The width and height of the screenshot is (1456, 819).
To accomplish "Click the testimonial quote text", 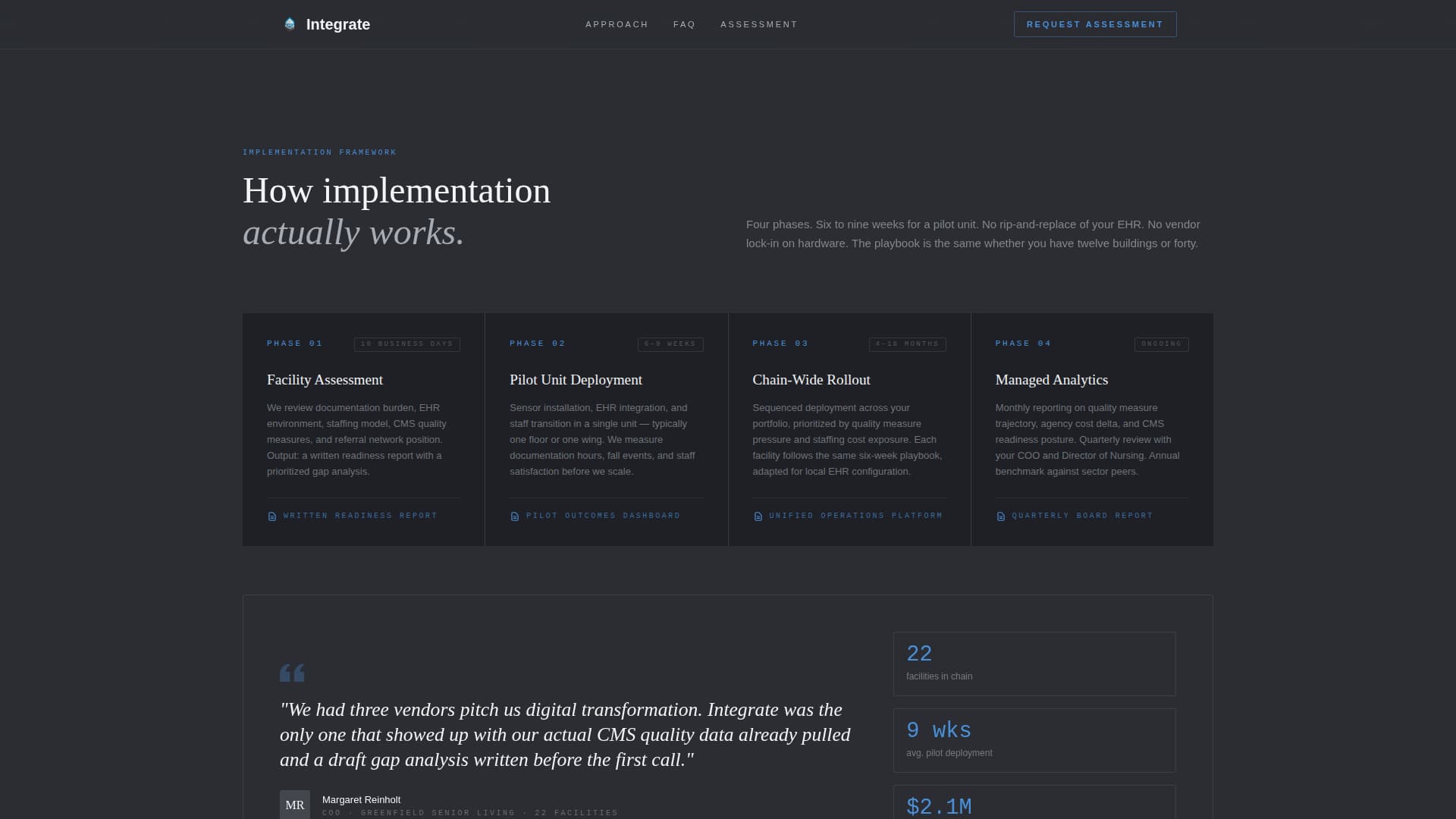I will point(565,735).
